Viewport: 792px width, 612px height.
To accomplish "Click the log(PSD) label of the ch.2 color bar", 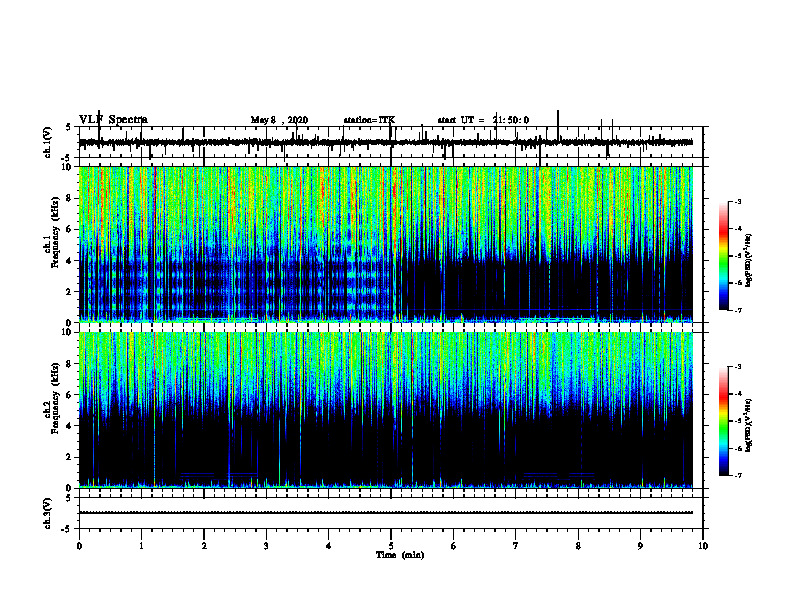I will click(749, 426).
